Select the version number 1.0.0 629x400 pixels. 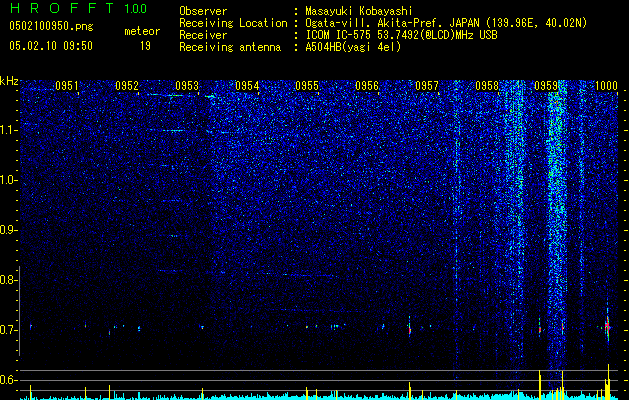pos(135,8)
